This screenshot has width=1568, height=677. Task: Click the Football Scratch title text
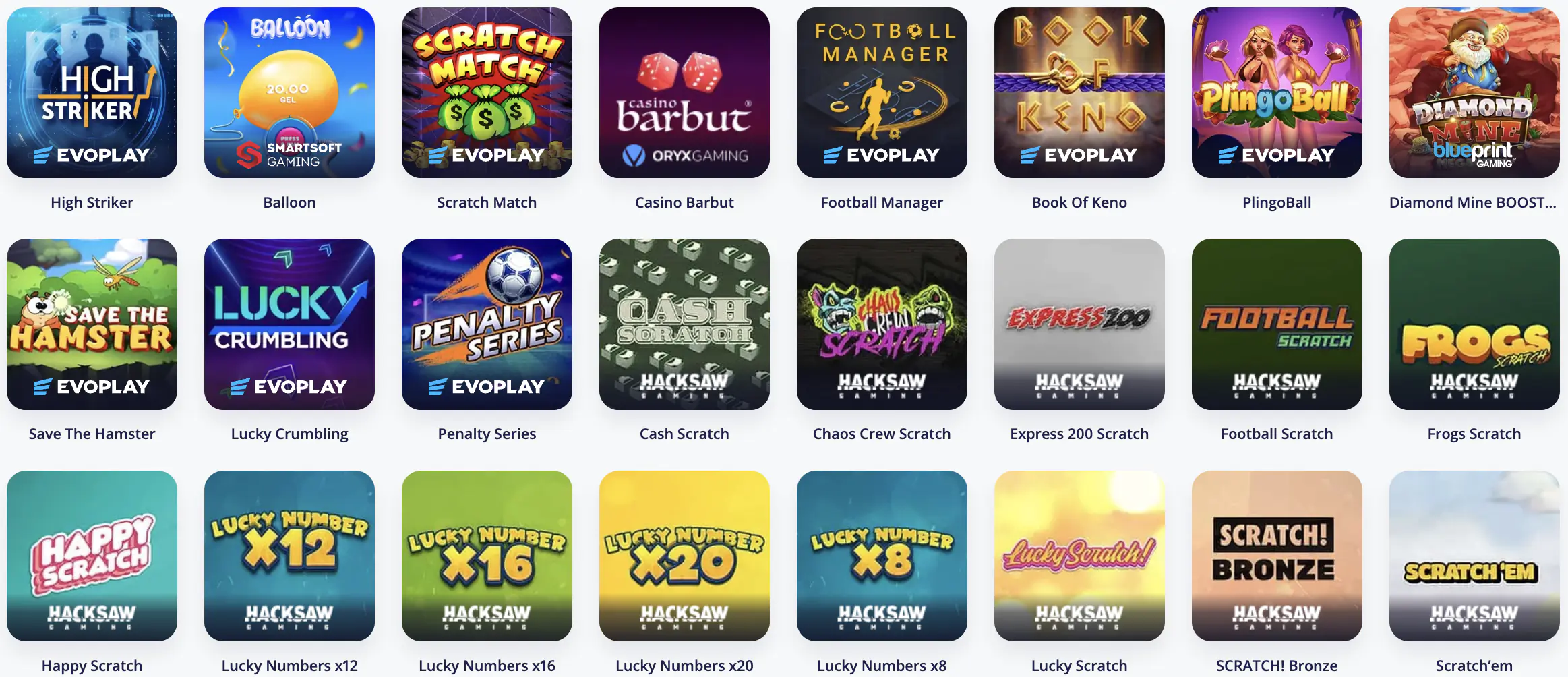pos(1277,434)
